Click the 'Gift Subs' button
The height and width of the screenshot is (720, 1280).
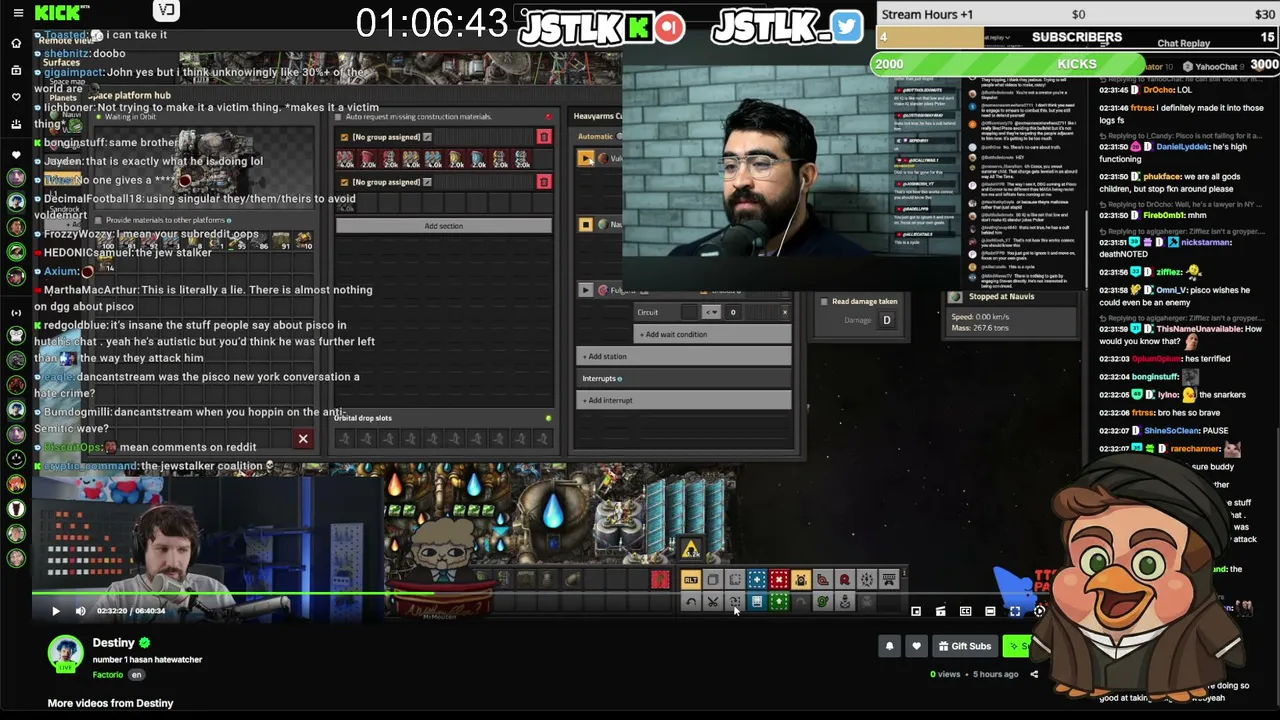pos(965,646)
